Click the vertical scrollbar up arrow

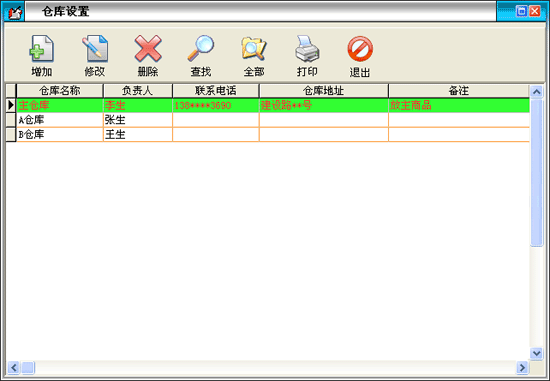coord(536,92)
